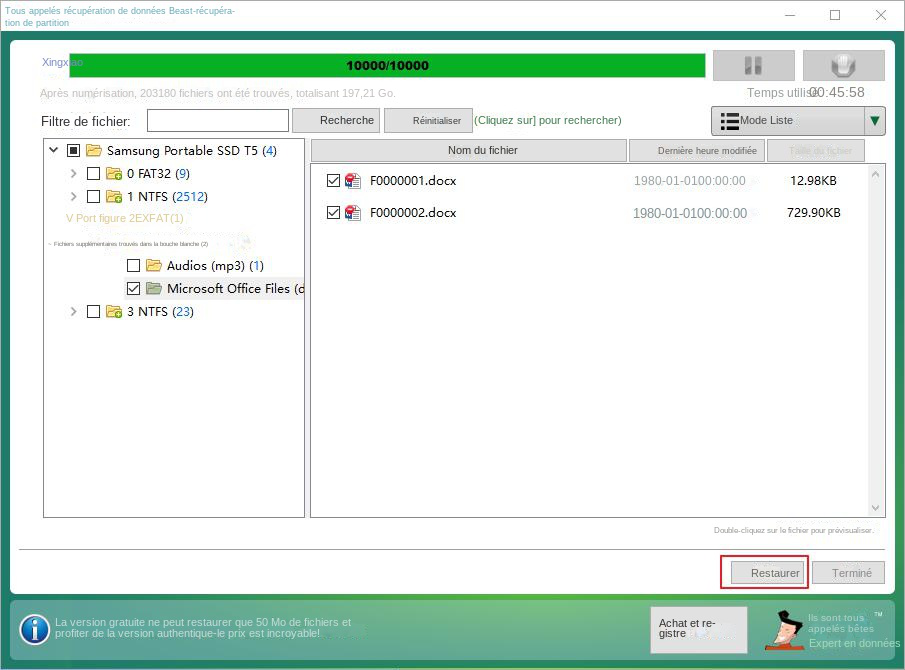Check the 1 NTFS partition checkbox
Viewport: 905px width, 670px height.
(92, 196)
